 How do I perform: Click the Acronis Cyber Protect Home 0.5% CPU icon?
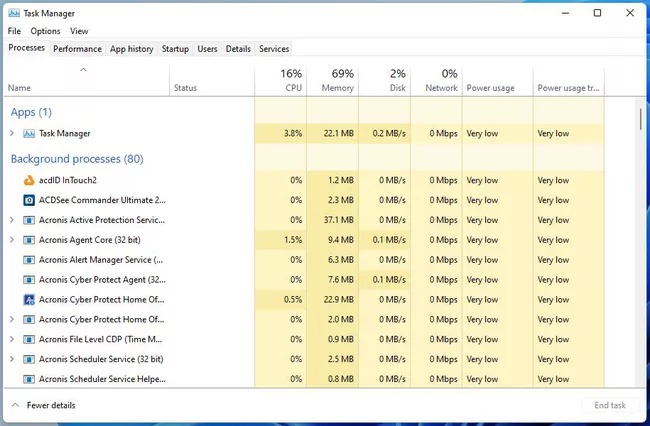[x=29, y=300]
